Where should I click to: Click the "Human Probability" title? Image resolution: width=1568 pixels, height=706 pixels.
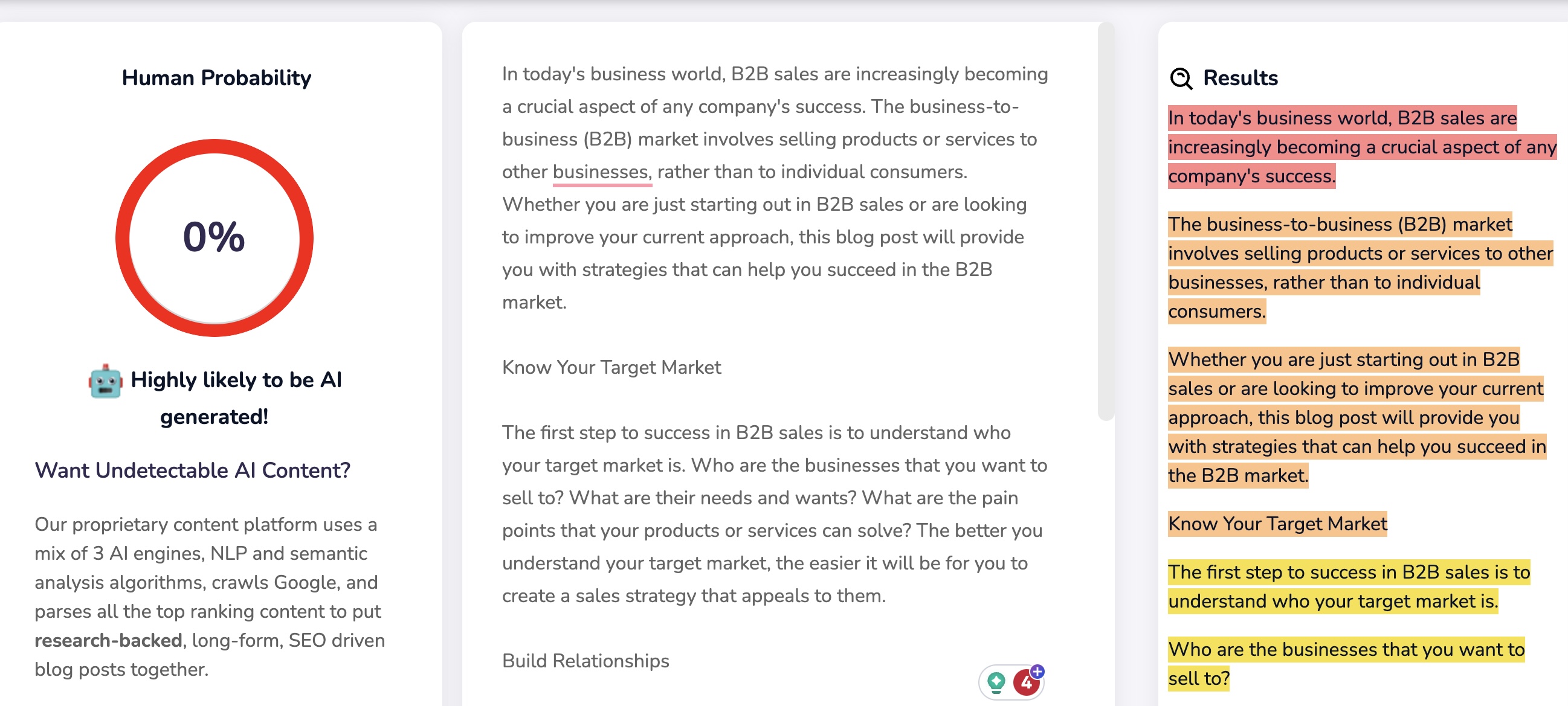click(216, 78)
